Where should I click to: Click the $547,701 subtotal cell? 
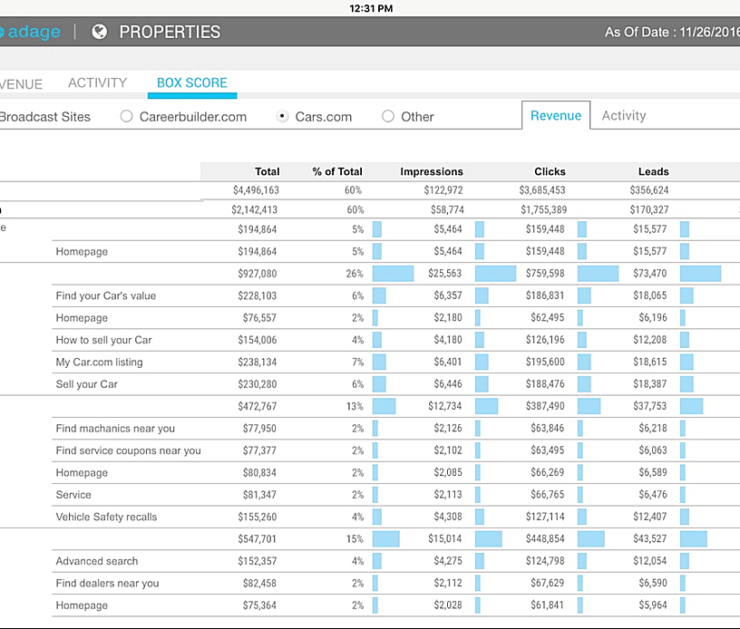(x=257, y=539)
